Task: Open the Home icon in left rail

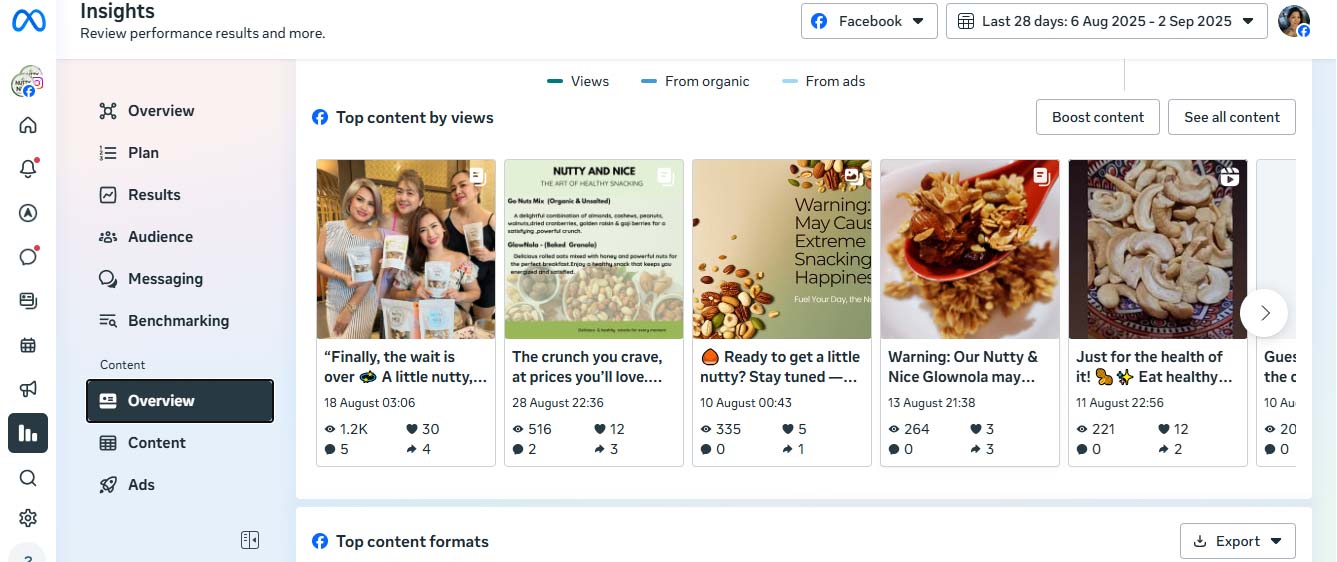Action: coord(28,125)
